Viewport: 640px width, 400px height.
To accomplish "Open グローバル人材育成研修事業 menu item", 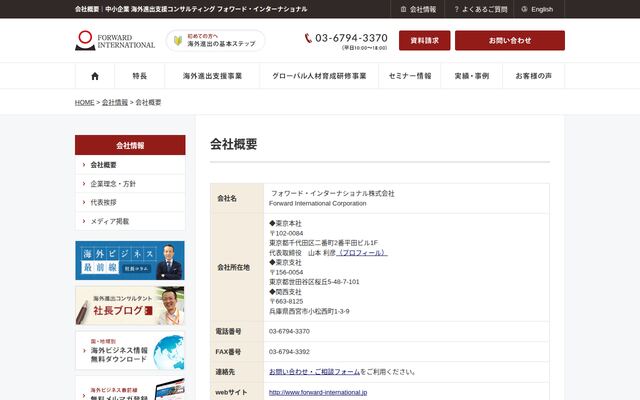I will 319,76.
